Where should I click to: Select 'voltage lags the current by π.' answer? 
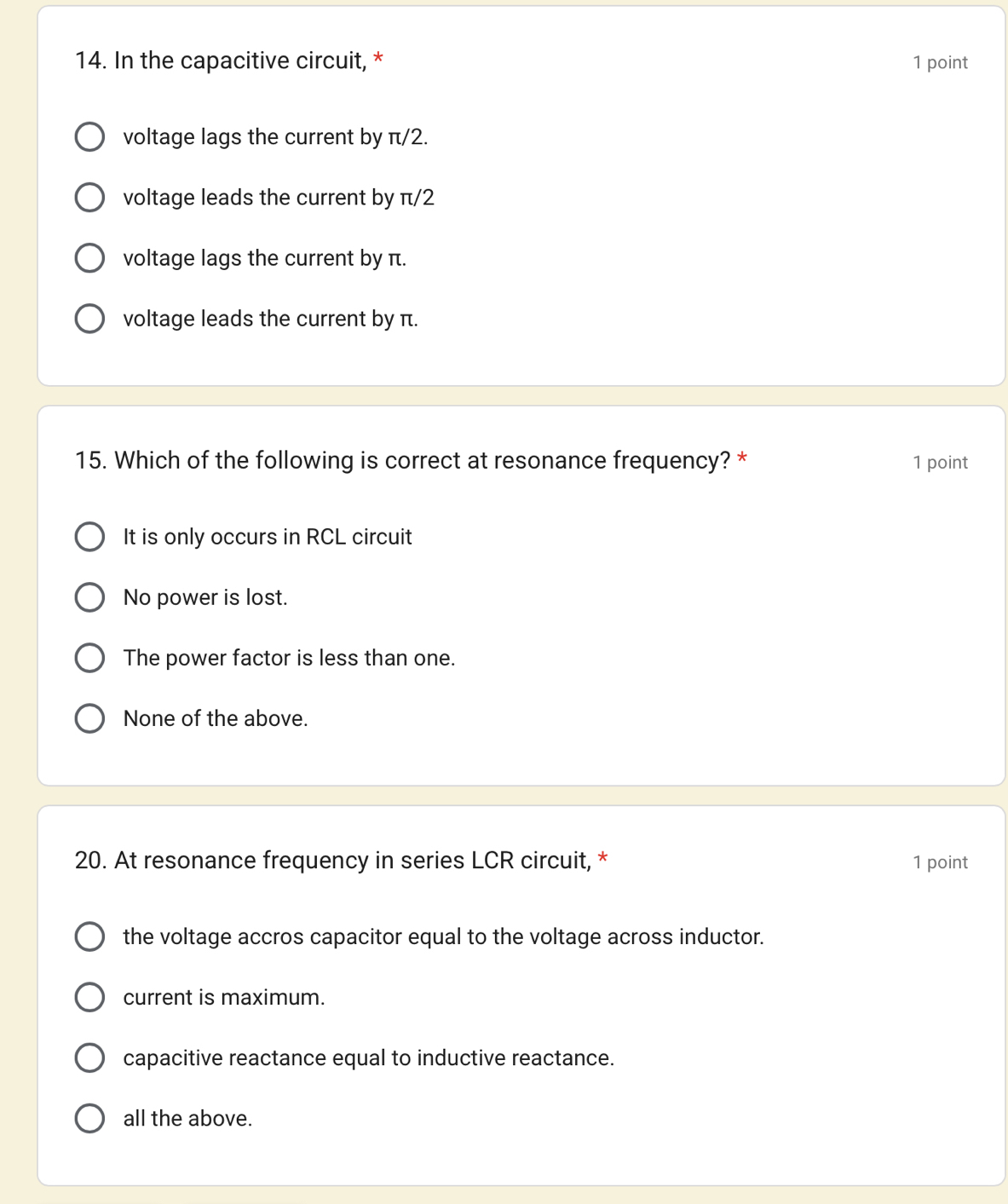(x=89, y=258)
